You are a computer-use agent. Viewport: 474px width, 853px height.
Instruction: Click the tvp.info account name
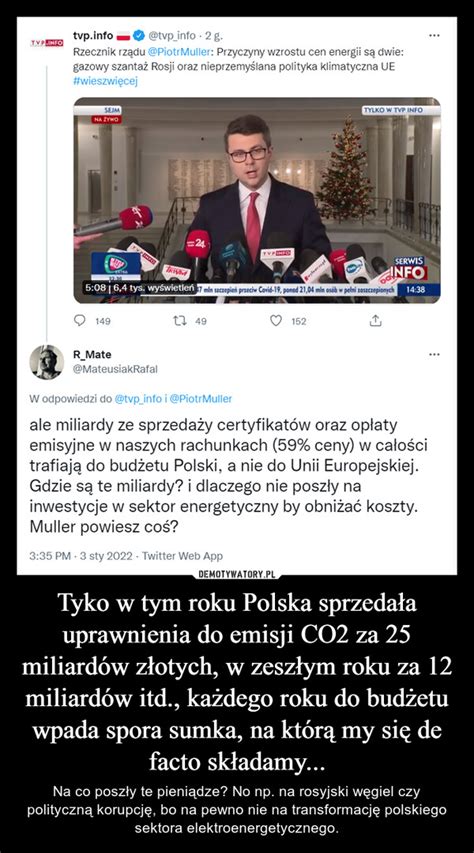click(93, 36)
